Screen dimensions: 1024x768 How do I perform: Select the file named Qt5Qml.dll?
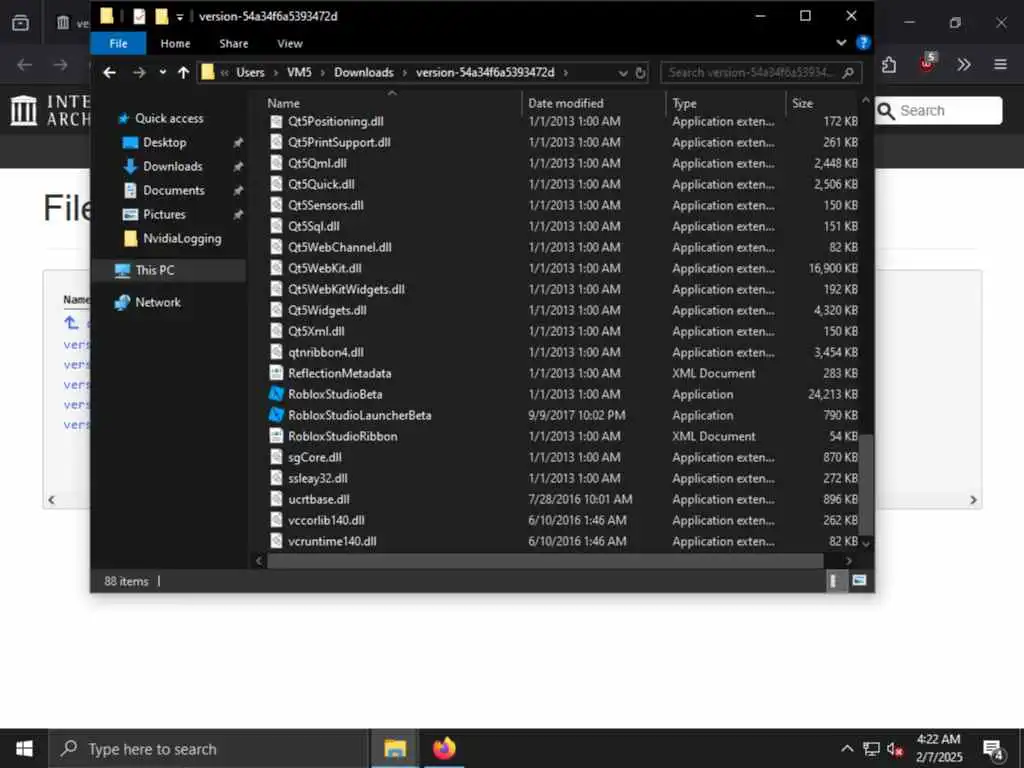click(317, 163)
